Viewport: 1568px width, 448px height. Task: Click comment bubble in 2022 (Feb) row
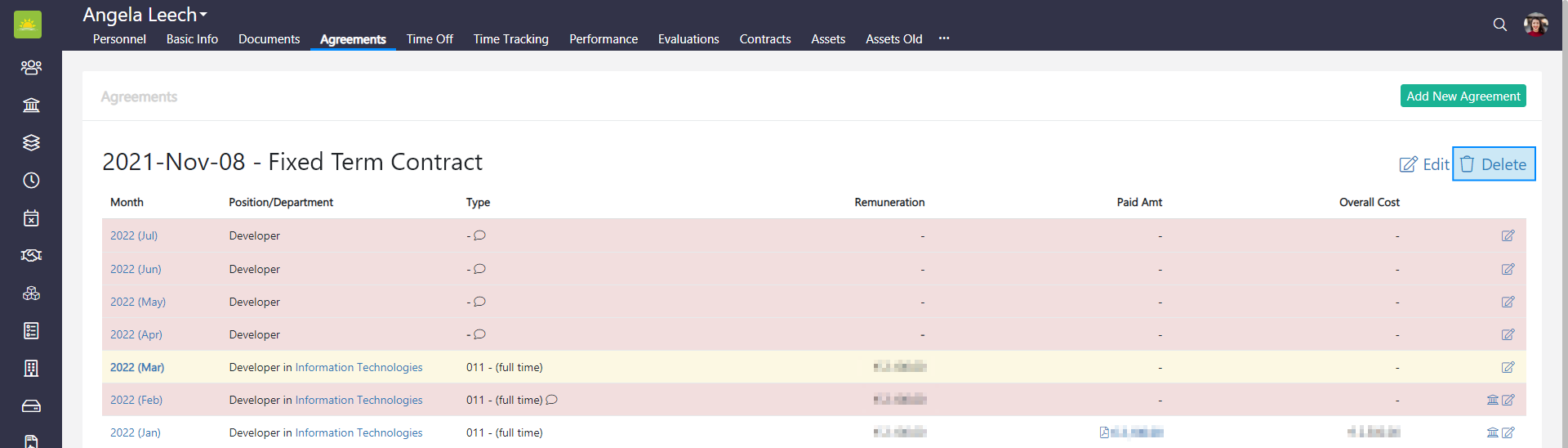point(552,400)
